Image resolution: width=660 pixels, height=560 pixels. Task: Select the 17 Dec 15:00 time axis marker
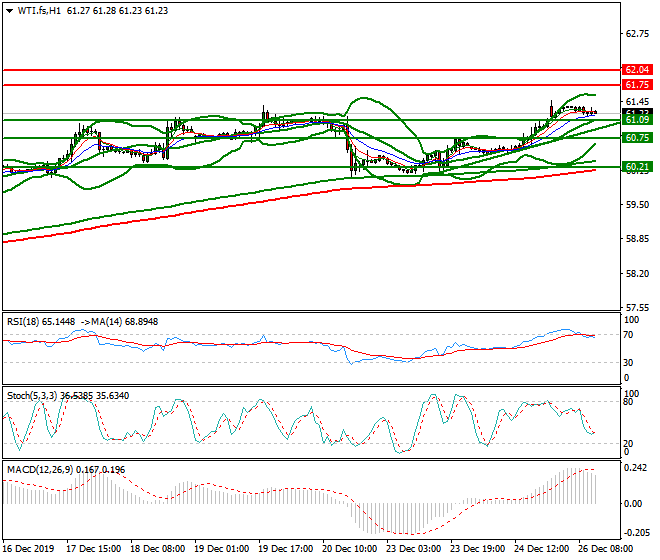[x=93, y=549]
